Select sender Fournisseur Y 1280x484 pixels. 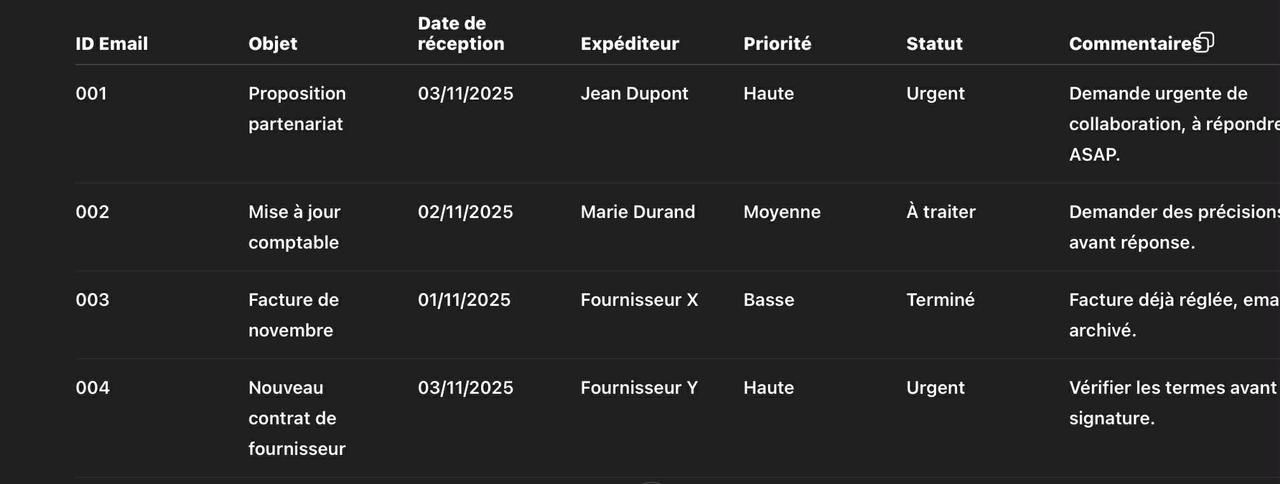coord(639,388)
